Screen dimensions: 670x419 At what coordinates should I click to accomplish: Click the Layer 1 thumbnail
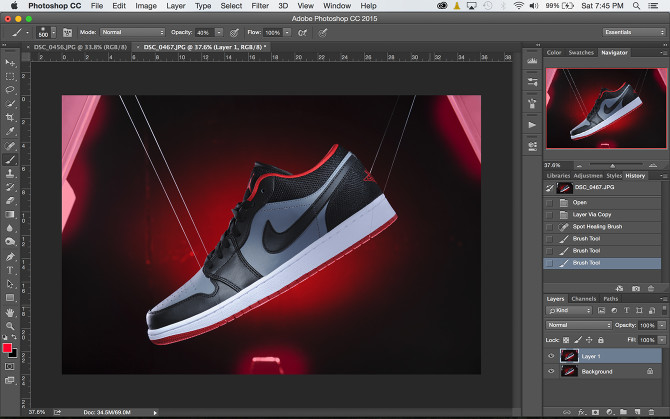click(x=569, y=356)
